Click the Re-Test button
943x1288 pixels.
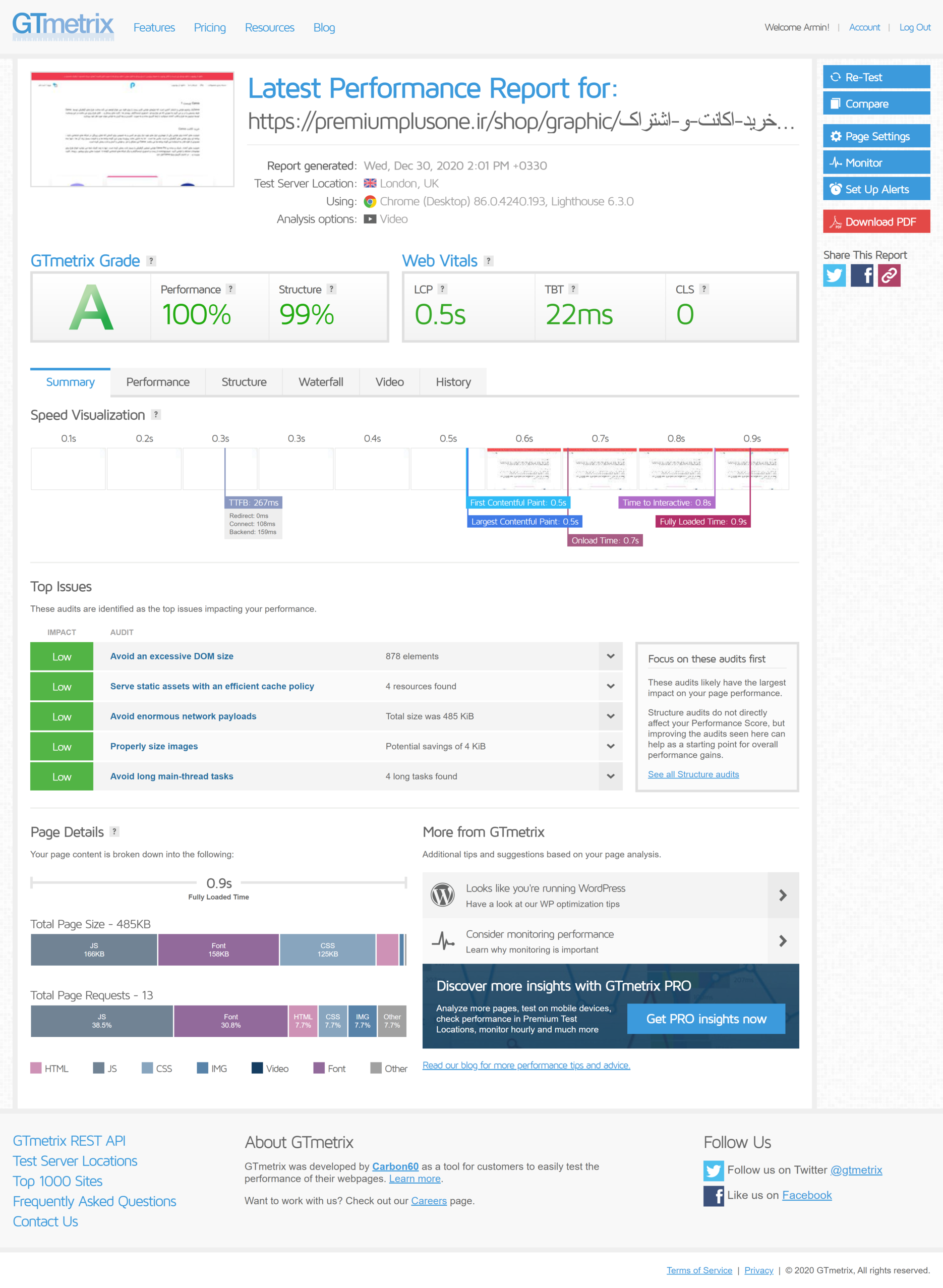coord(876,77)
